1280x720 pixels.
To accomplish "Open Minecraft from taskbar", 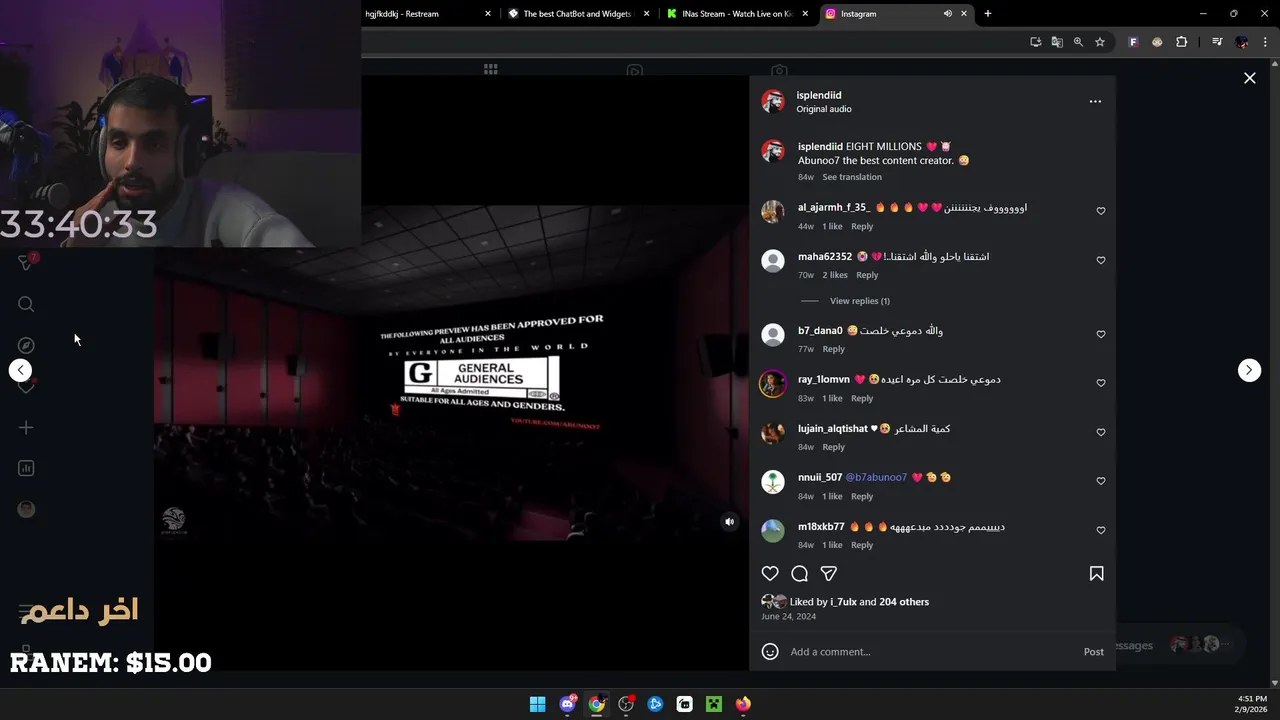I will [x=714, y=704].
